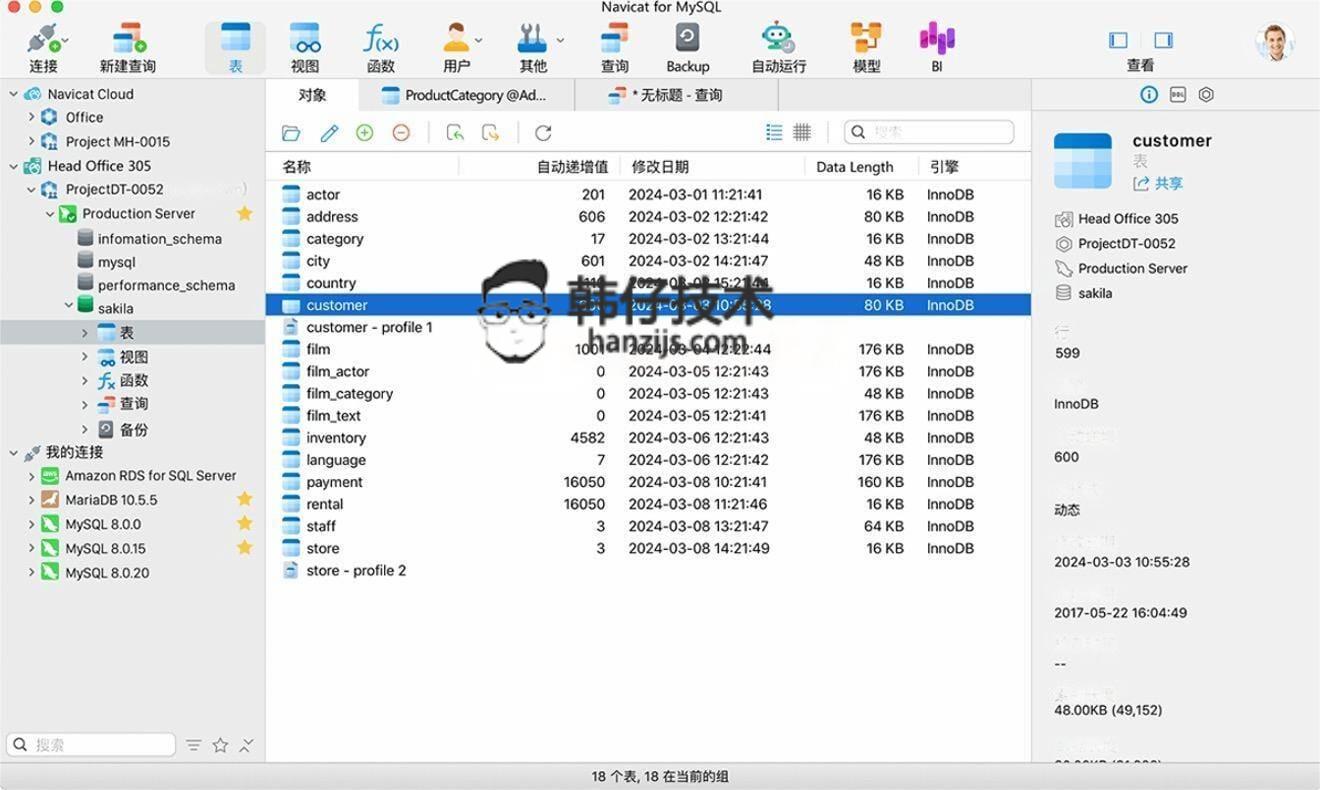The width and height of the screenshot is (1320, 790).
Task: Collapse the Head Office 305 node
Action: 13,166
